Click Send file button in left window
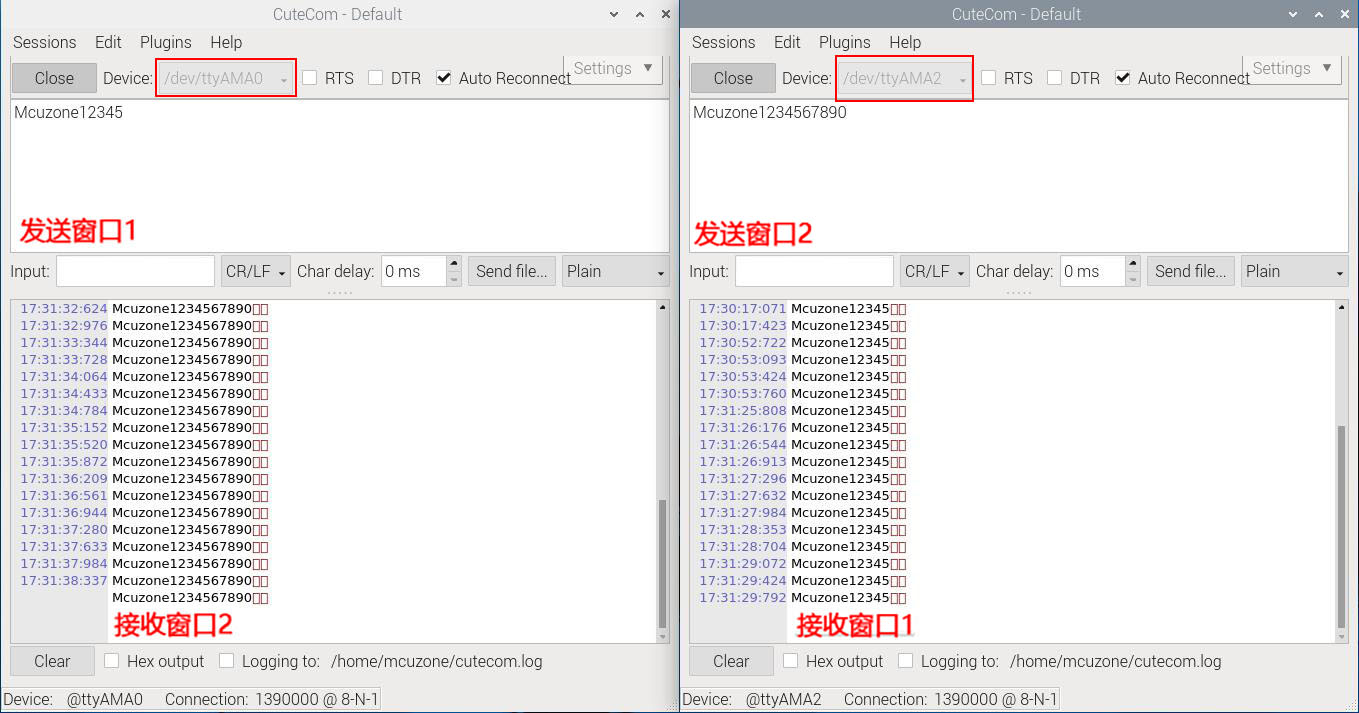This screenshot has width=1359, height=713. [x=512, y=271]
